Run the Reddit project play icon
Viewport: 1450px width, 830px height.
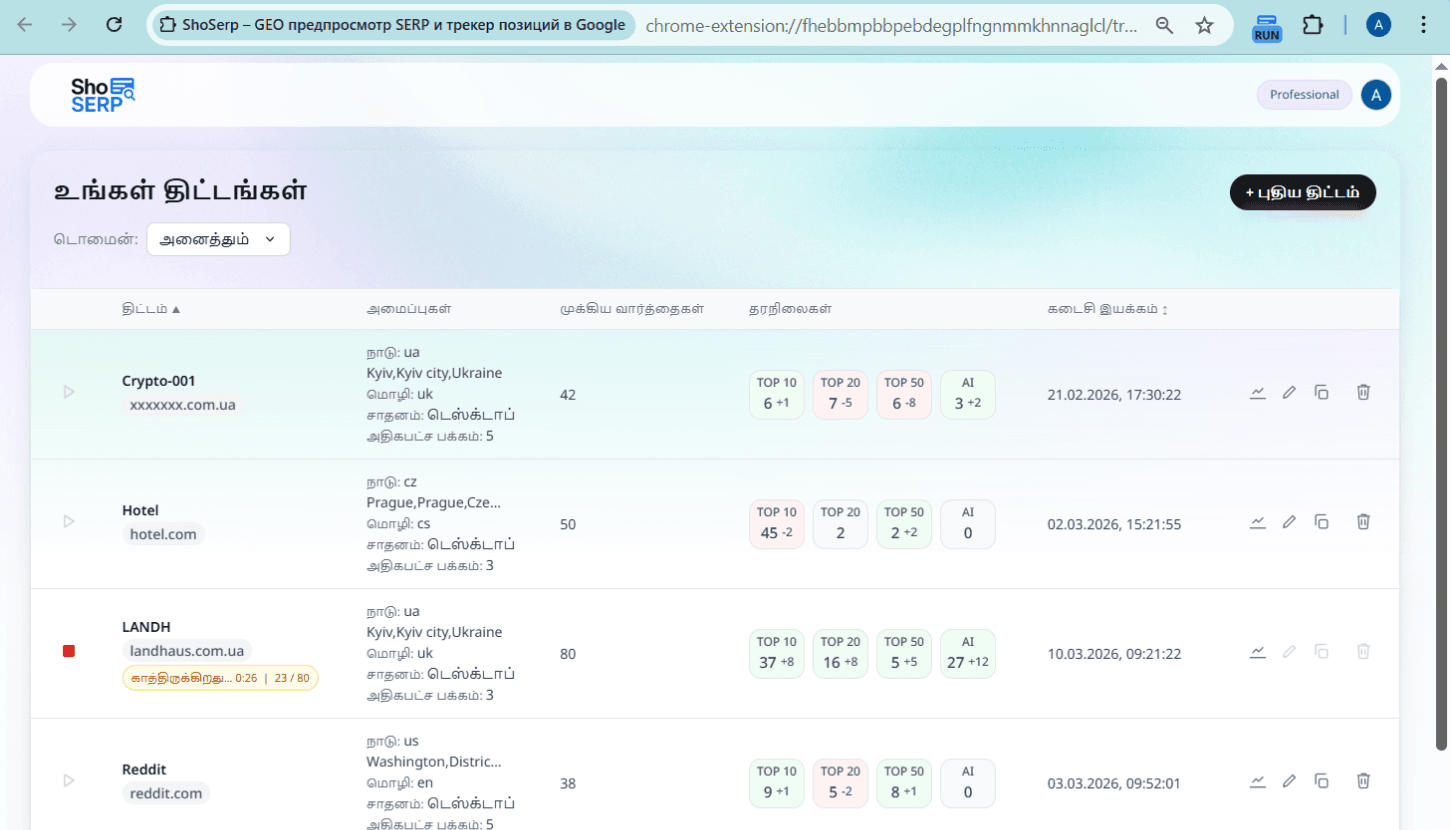pyautogui.click(x=69, y=780)
